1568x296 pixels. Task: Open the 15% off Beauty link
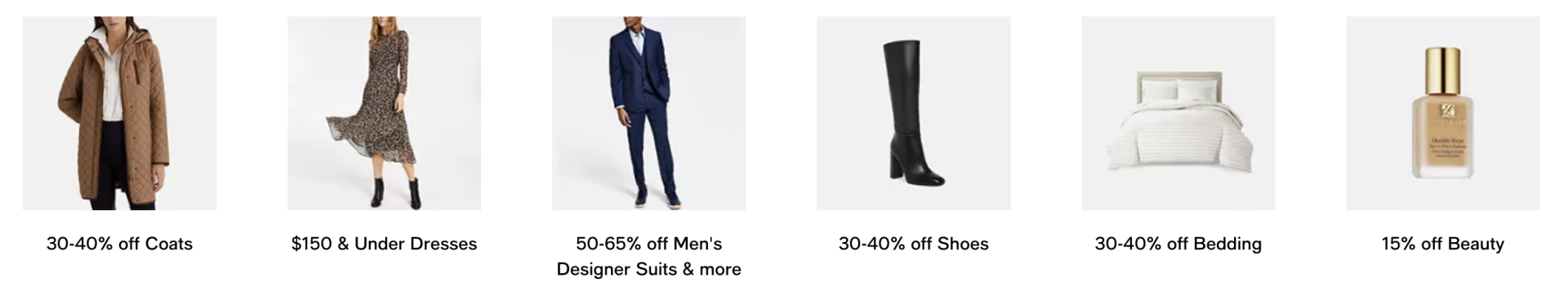coord(1442,244)
